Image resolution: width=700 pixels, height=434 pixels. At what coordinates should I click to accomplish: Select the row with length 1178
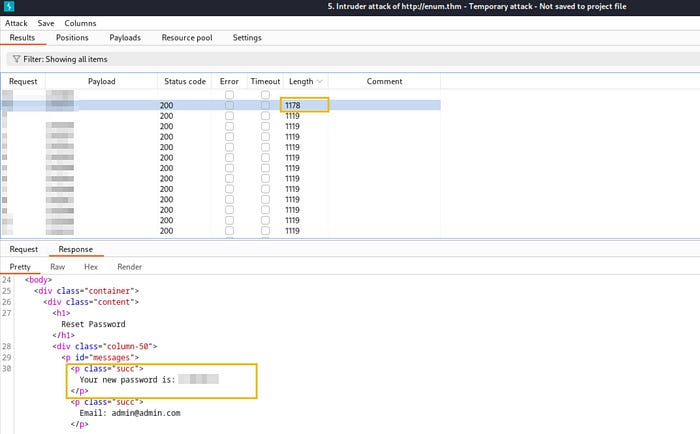pos(221,105)
